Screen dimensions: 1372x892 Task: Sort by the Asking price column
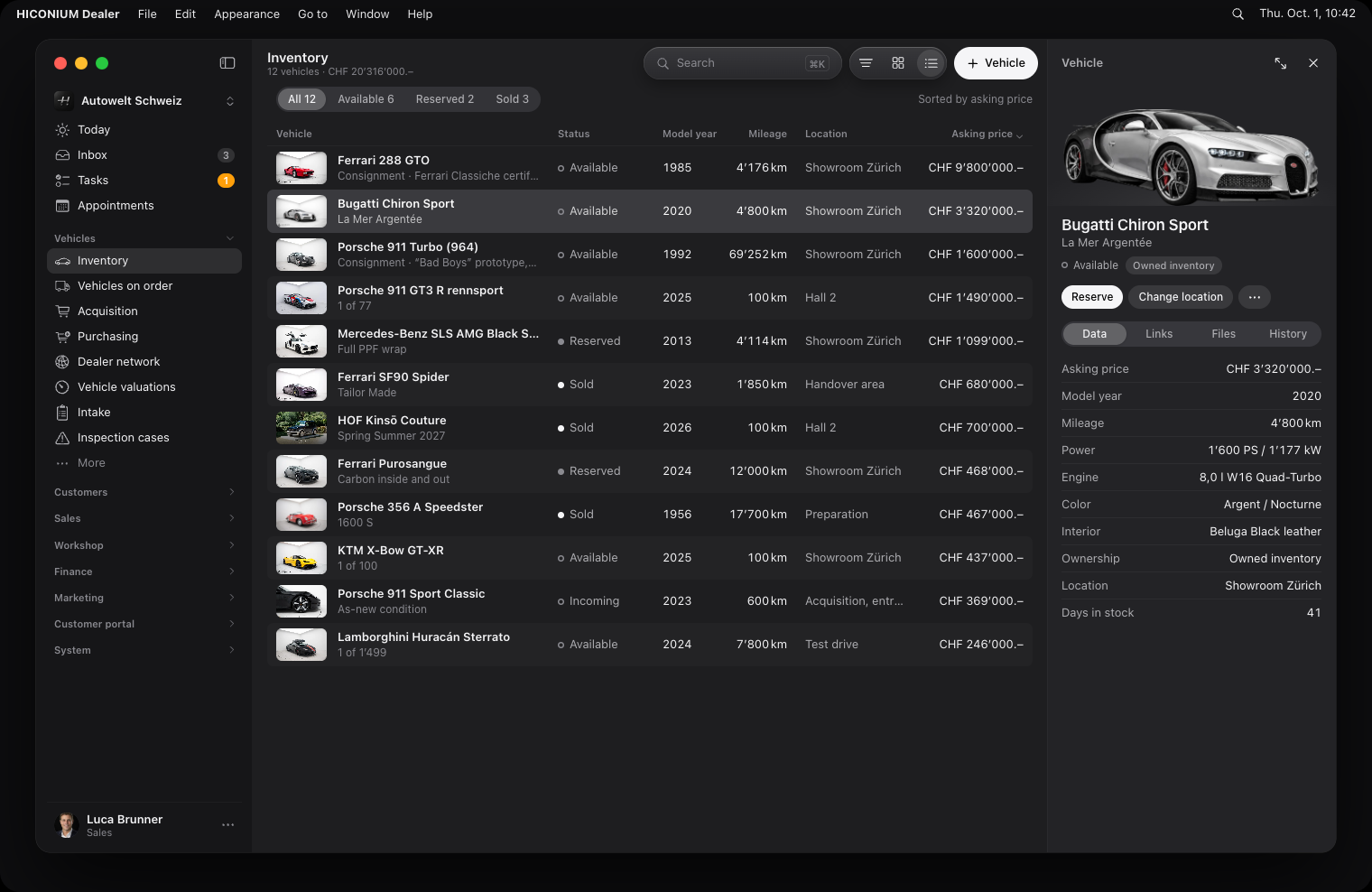point(987,134)
